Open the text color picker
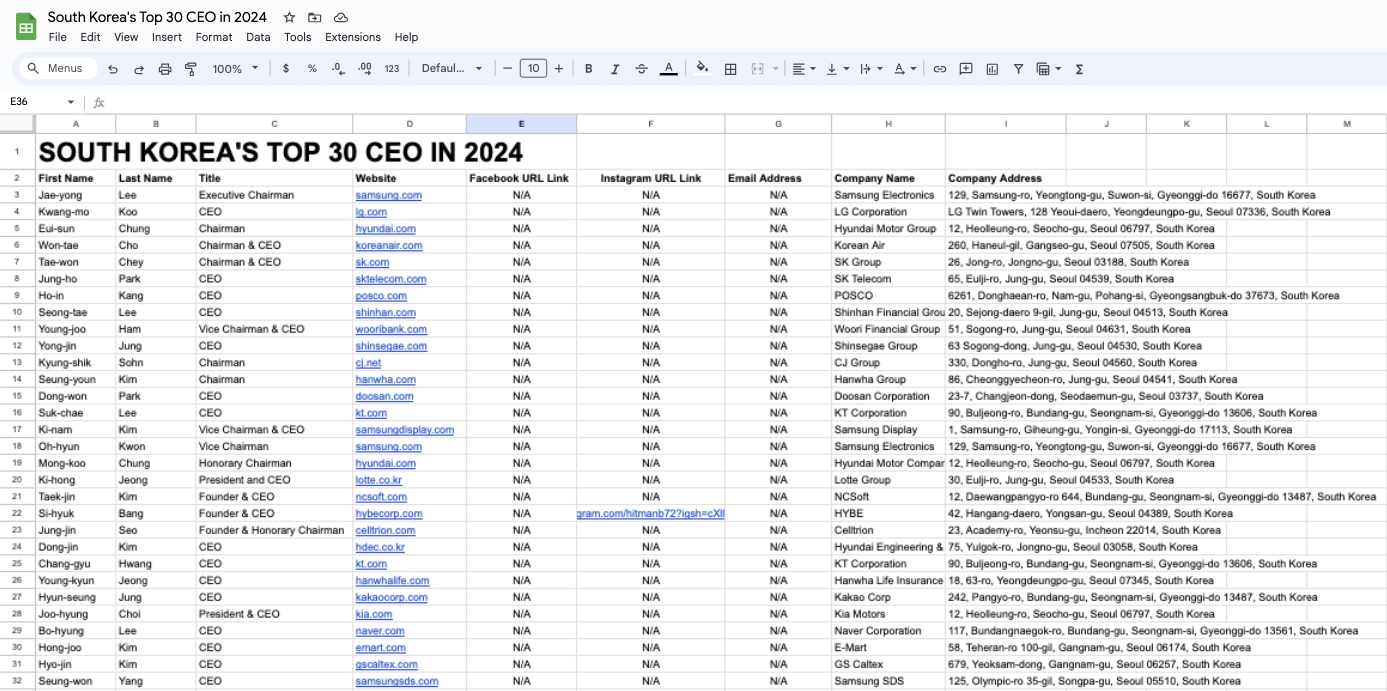1387x691 pixels. 668,69
